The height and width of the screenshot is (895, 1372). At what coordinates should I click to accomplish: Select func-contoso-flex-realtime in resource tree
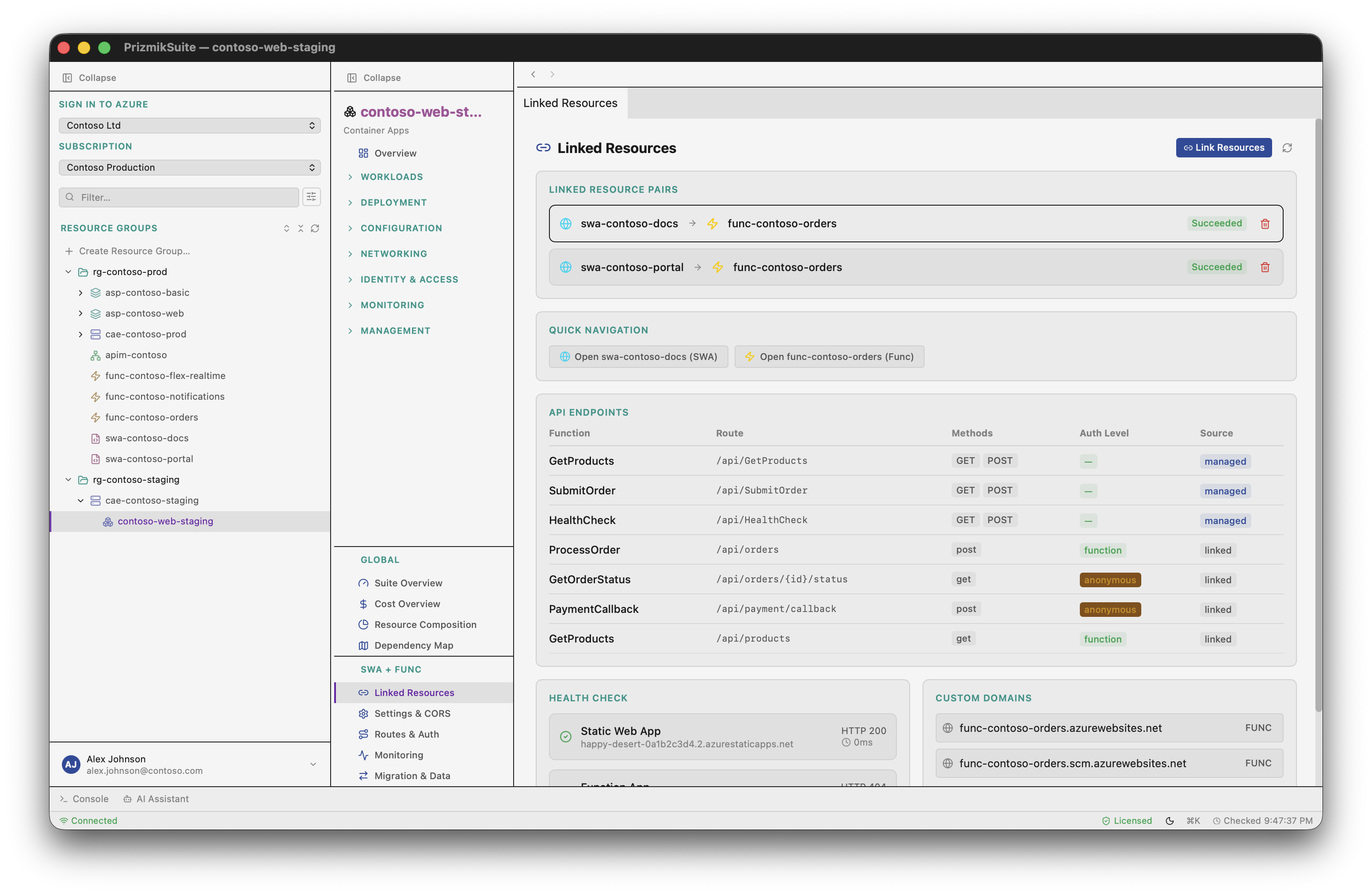pos(165,376)
